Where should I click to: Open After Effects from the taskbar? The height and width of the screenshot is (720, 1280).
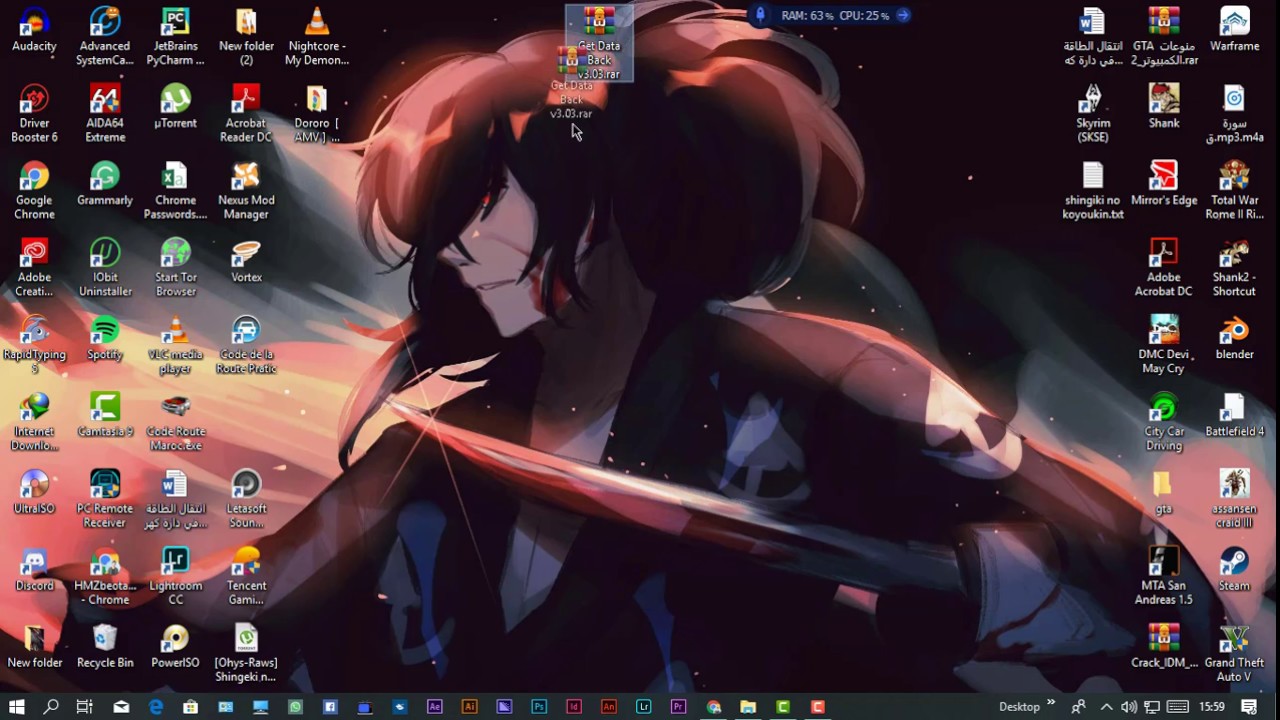coord(434,707)
